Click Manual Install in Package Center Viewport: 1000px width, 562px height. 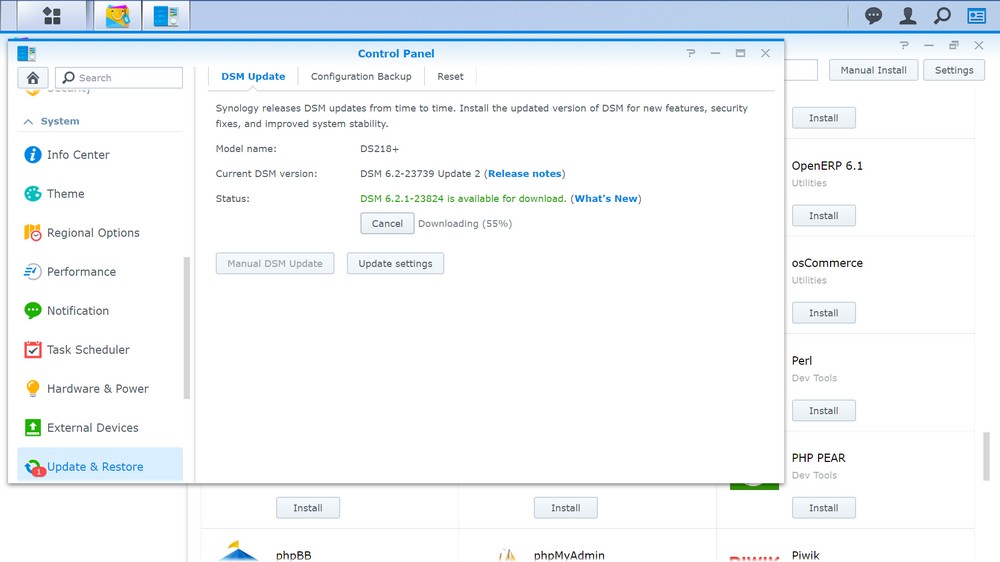pos(873,70)
